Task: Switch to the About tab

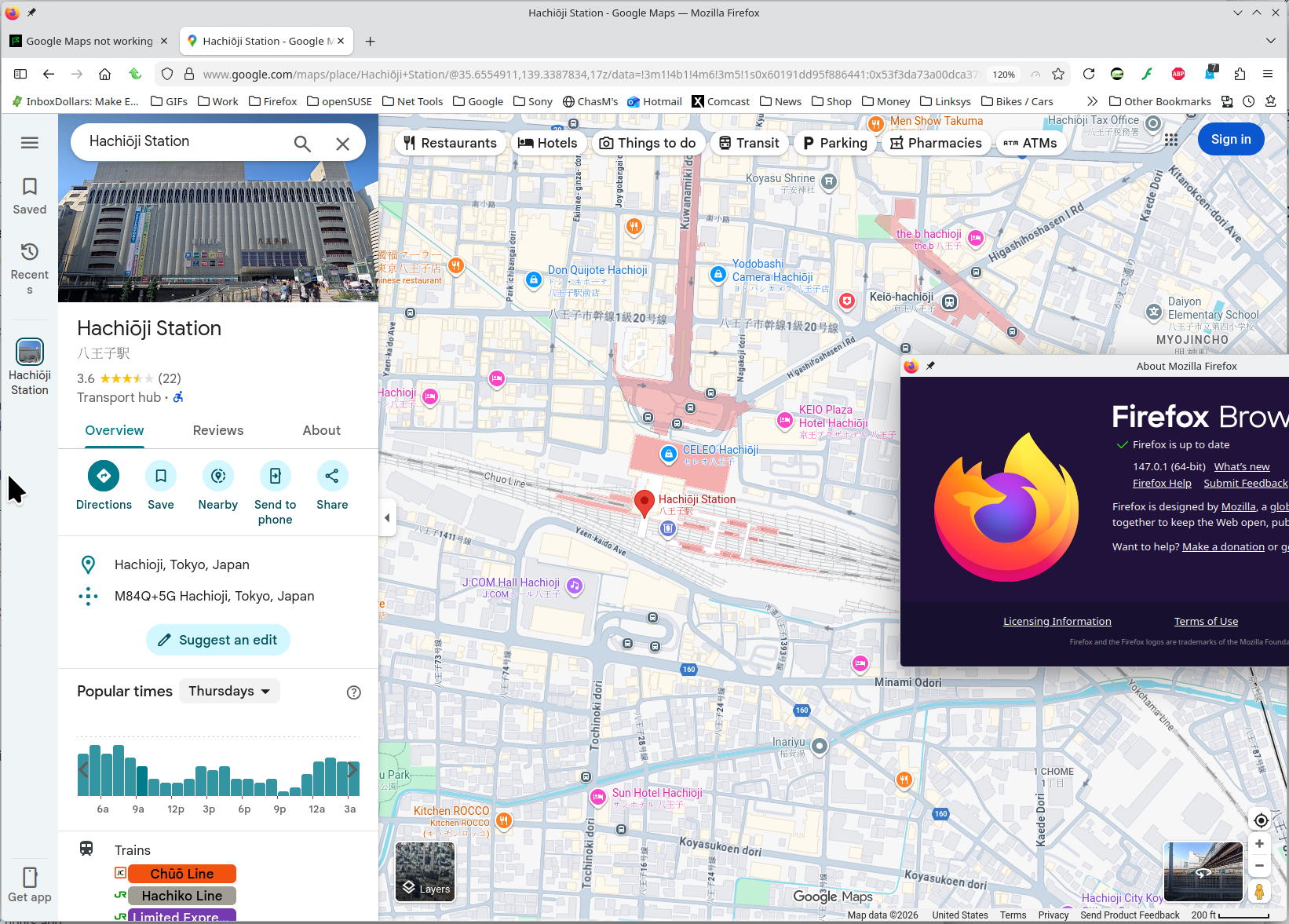Action: tap(322, 430)
